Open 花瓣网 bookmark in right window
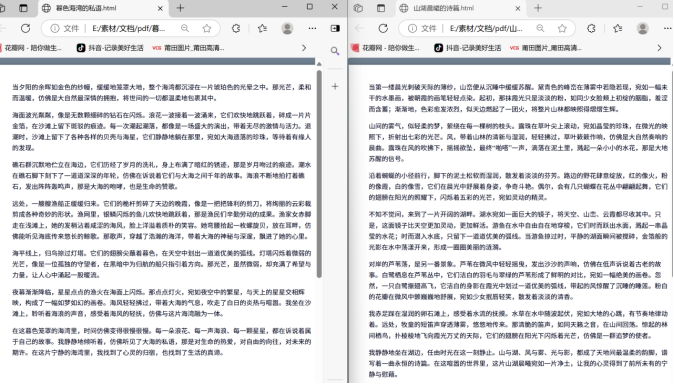The width and height of the screenshot is (674, 384). click(x=385, y=48)
